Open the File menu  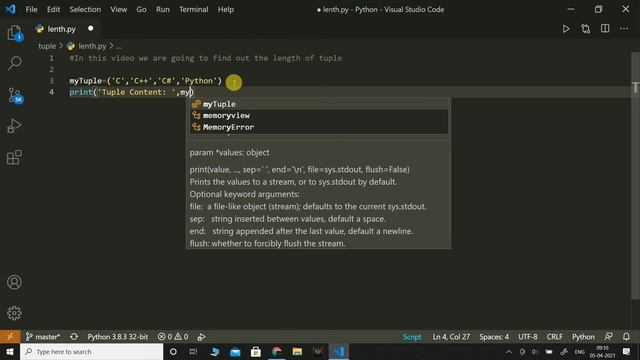click(x=31, y=9)
